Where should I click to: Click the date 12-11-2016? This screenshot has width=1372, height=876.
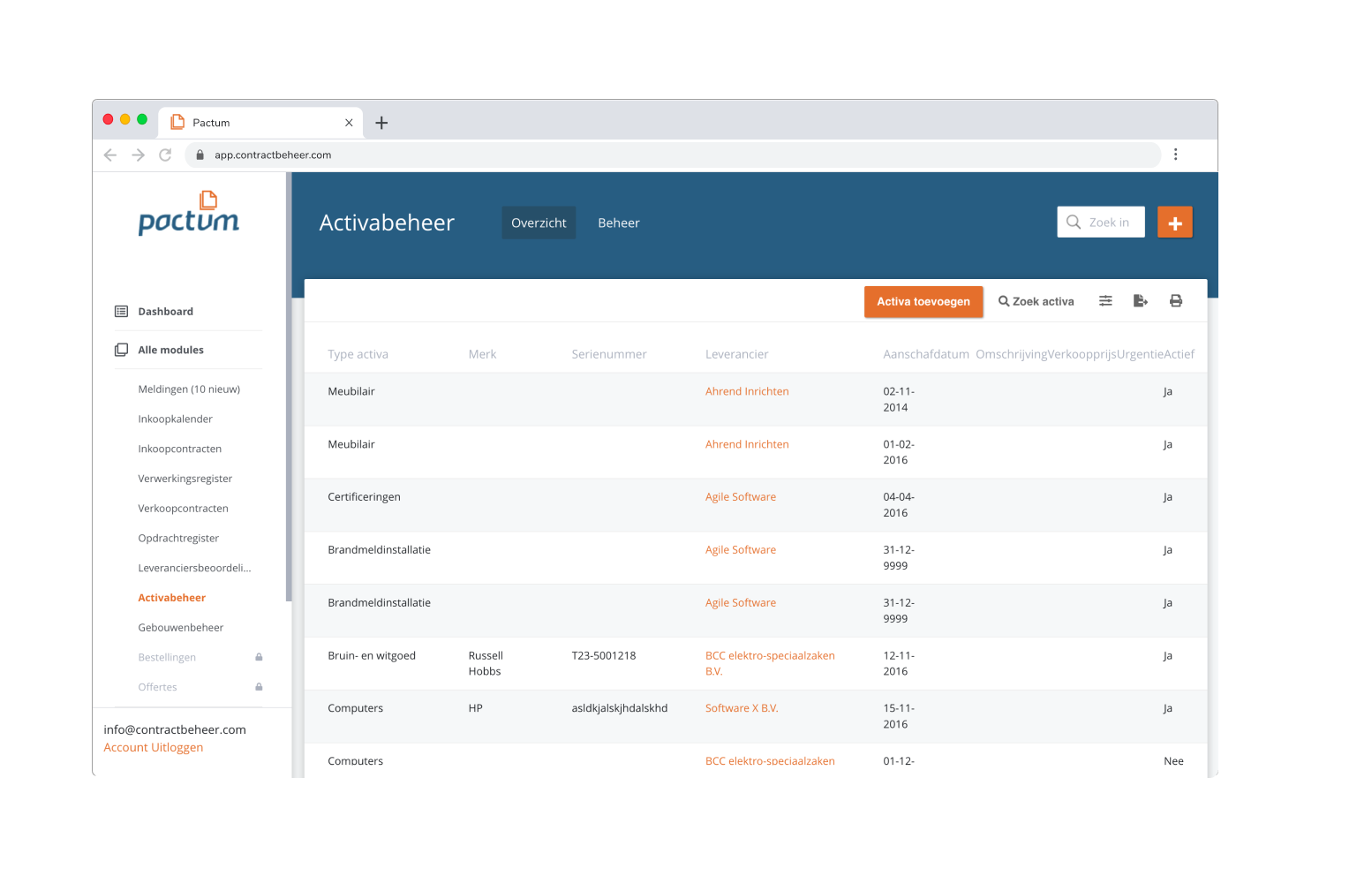(x=899, y=663)
